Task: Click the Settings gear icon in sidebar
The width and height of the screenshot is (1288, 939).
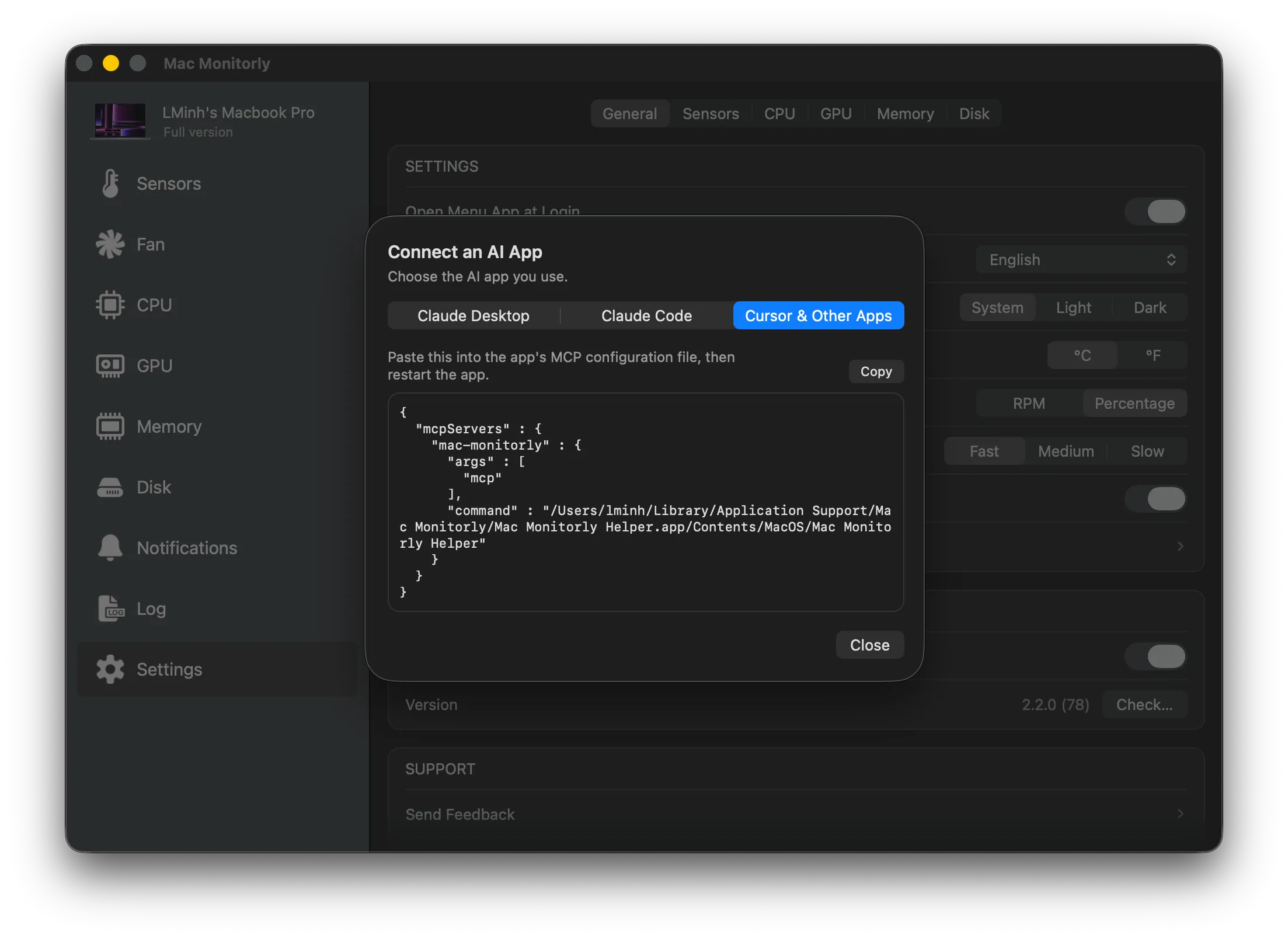Action: 110,669
